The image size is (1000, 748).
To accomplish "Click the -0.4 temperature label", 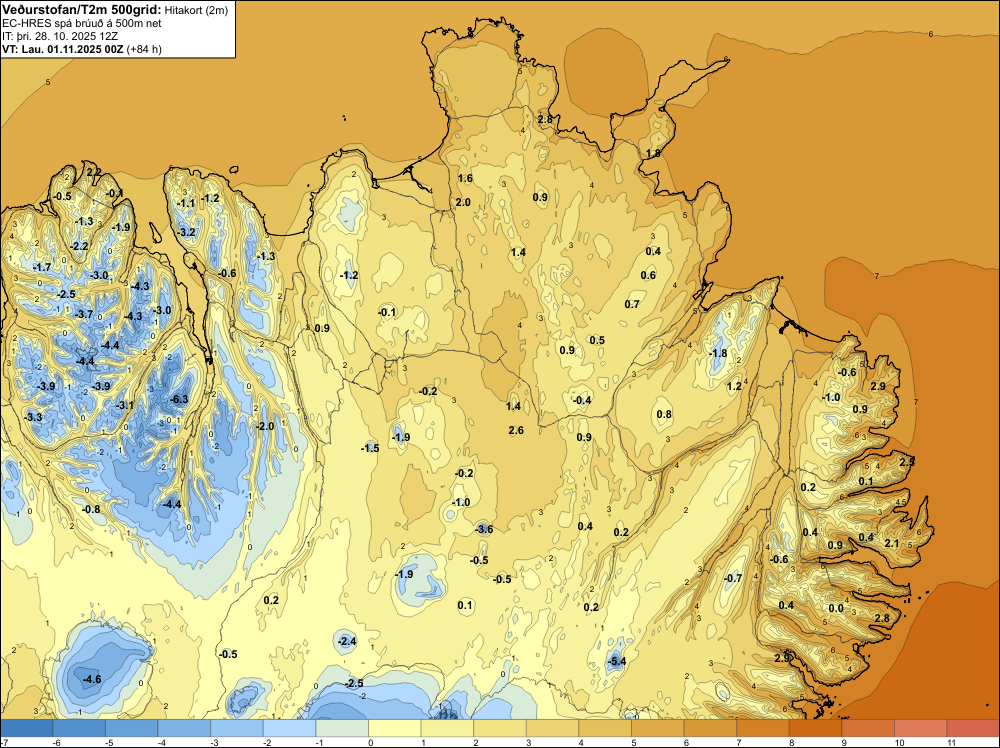I will (582, 400).
